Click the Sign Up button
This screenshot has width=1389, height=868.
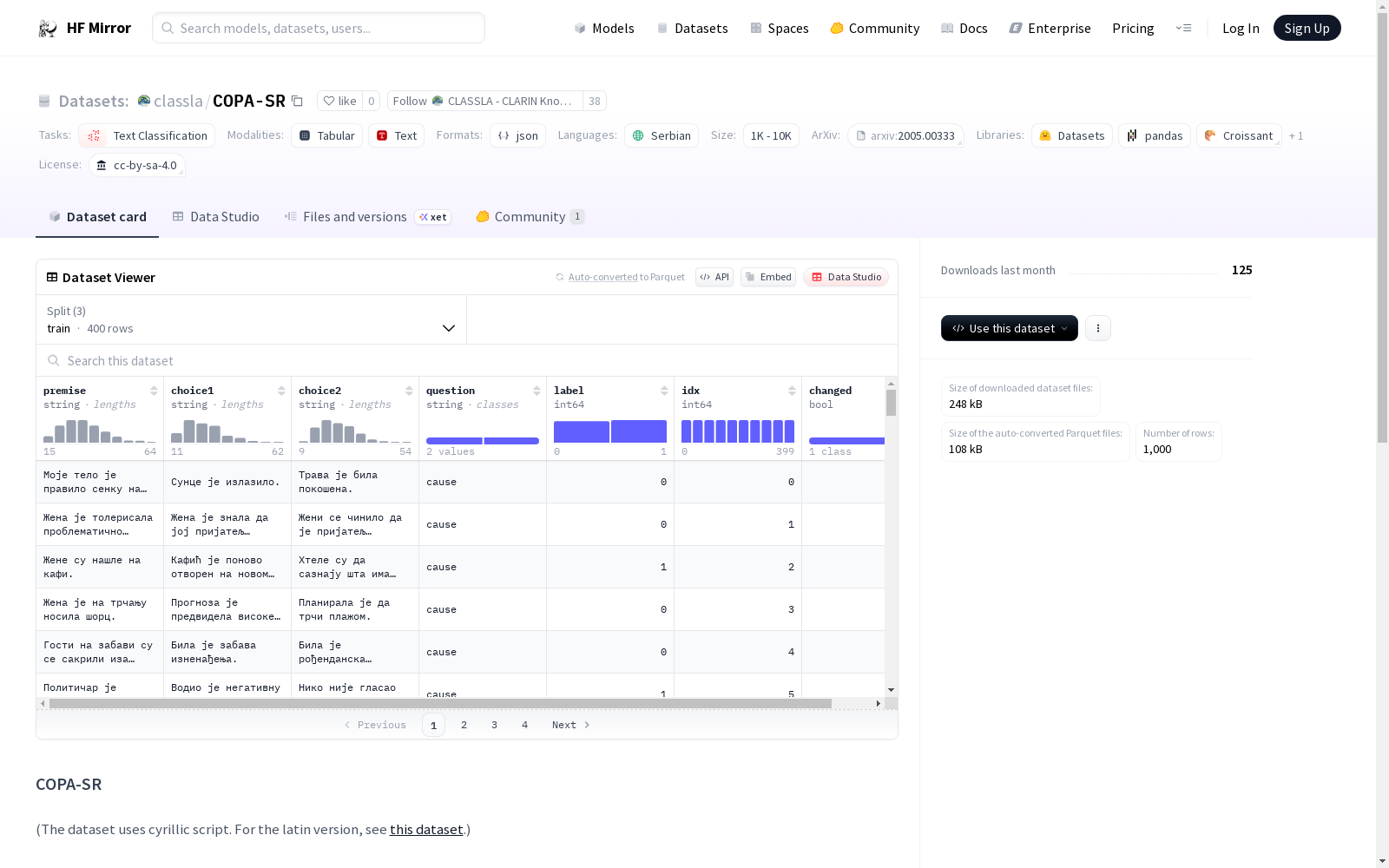point(1307,28)
